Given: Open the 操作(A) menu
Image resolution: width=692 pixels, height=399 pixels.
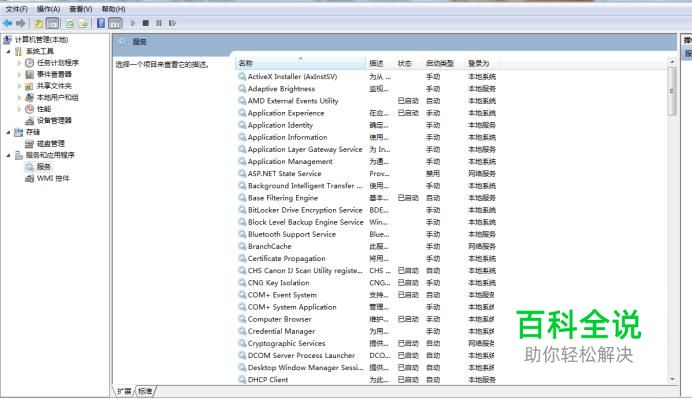Looking at the screenshot, I should click(x=48, y=9).
